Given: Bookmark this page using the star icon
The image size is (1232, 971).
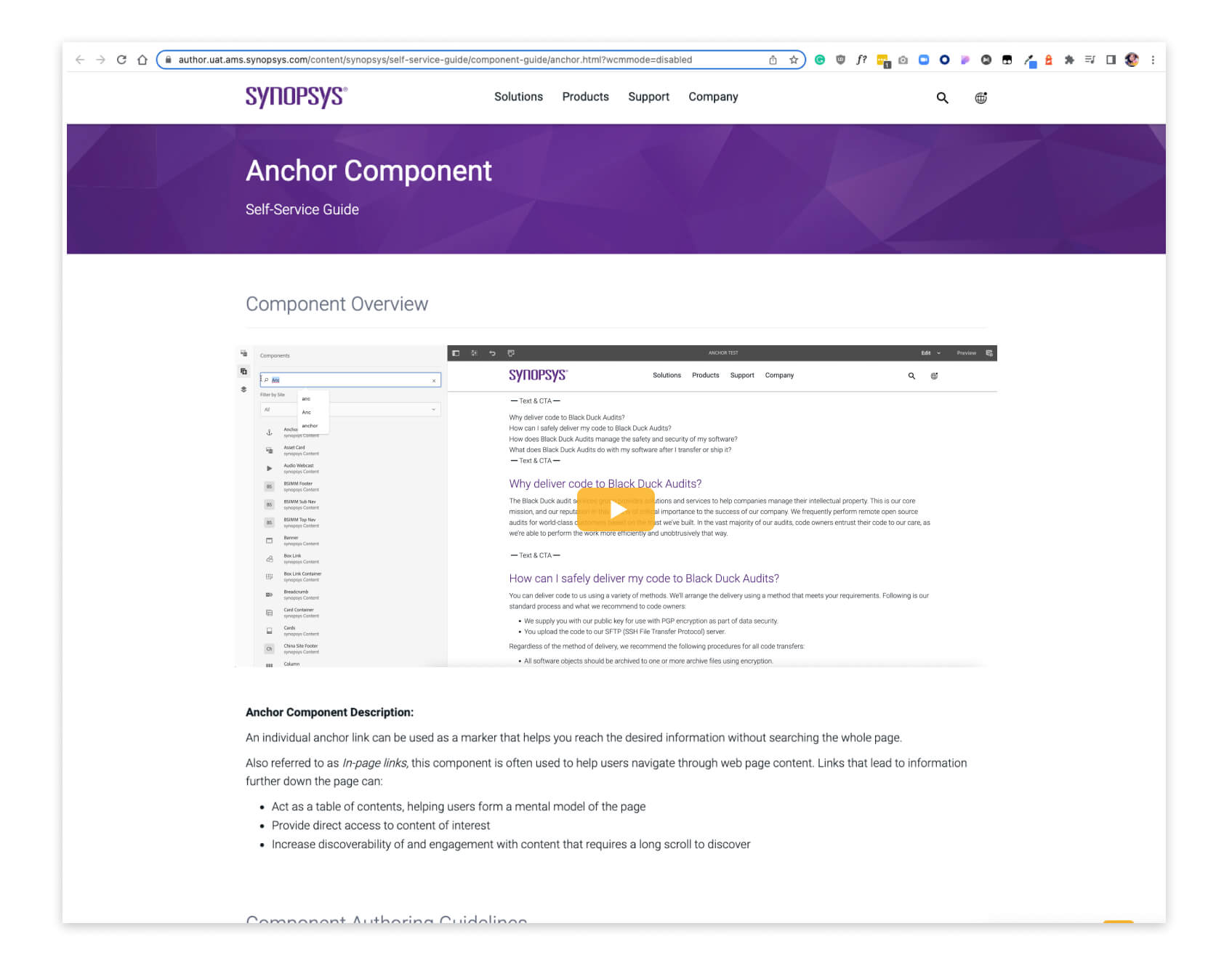Looking at the screenshot, I should (x=794, y=60).
